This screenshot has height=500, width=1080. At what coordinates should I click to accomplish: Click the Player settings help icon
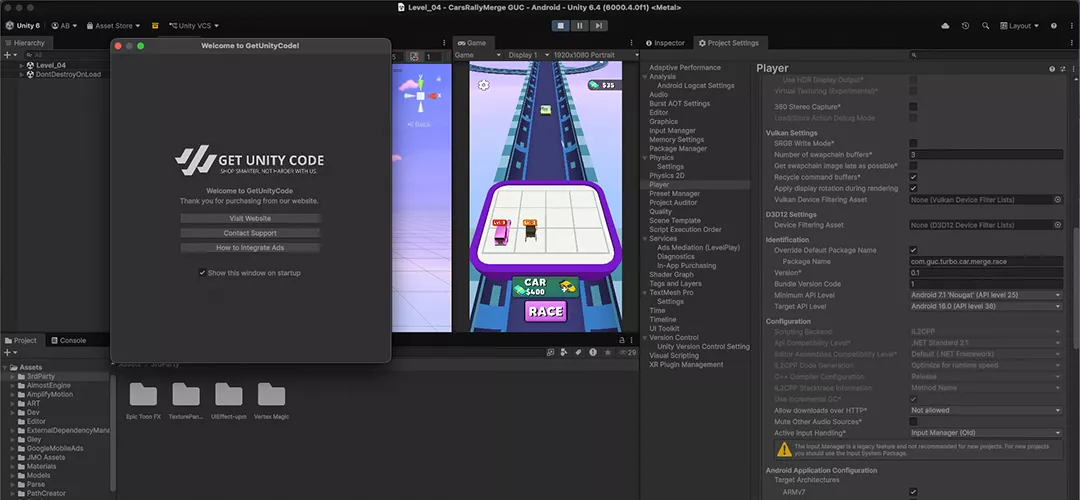(x=1051, y=69)
